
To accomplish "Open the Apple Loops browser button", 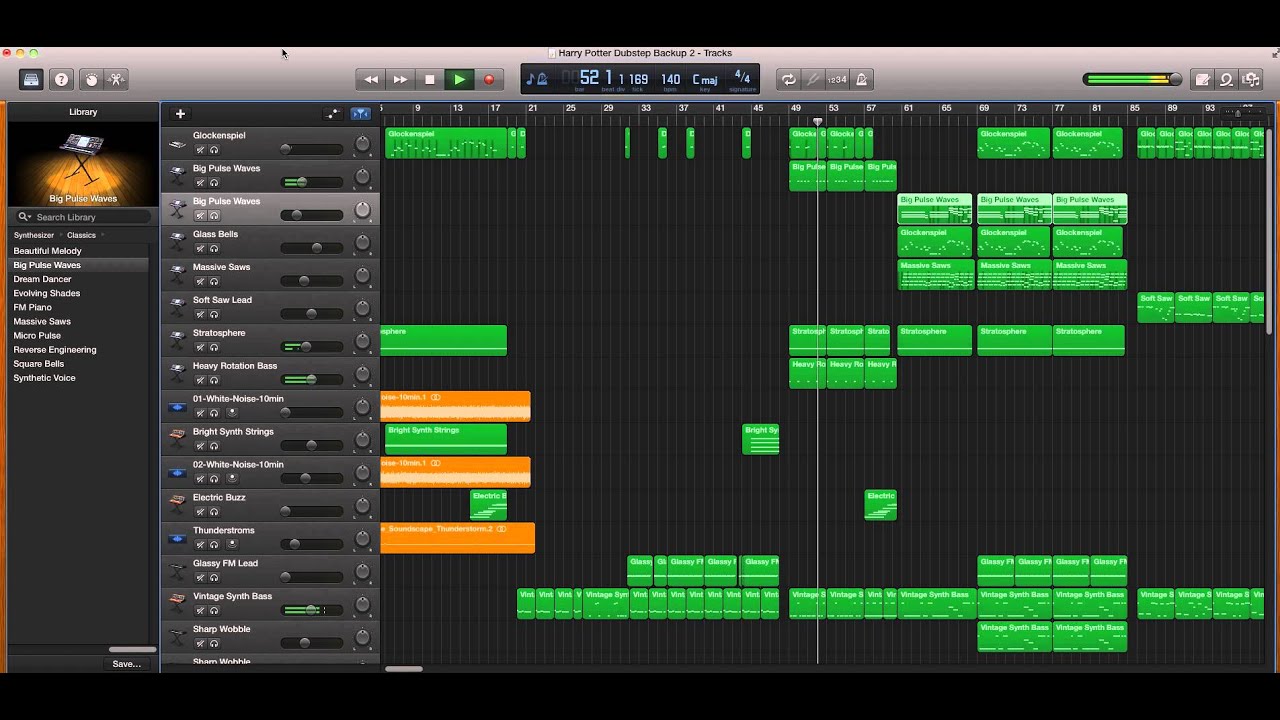I will tap(1227, 80).
